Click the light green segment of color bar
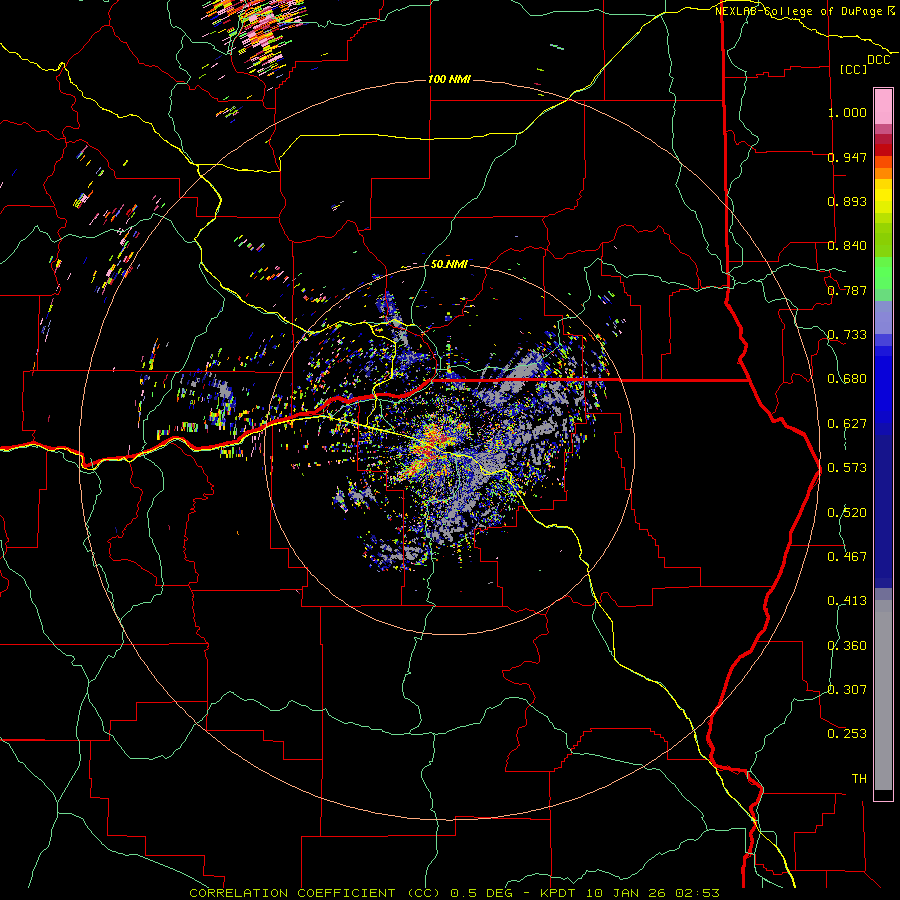 coord(883,274)
